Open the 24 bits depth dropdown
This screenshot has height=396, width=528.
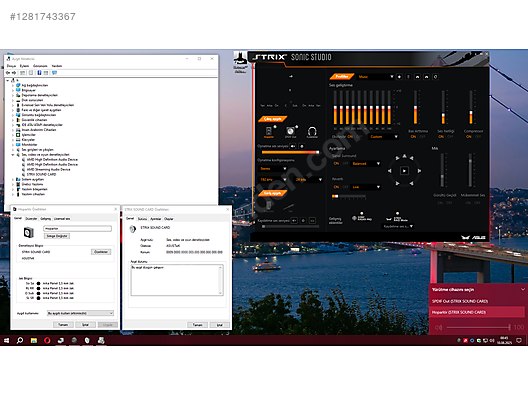pyautogui.click(x=308, y=180)
